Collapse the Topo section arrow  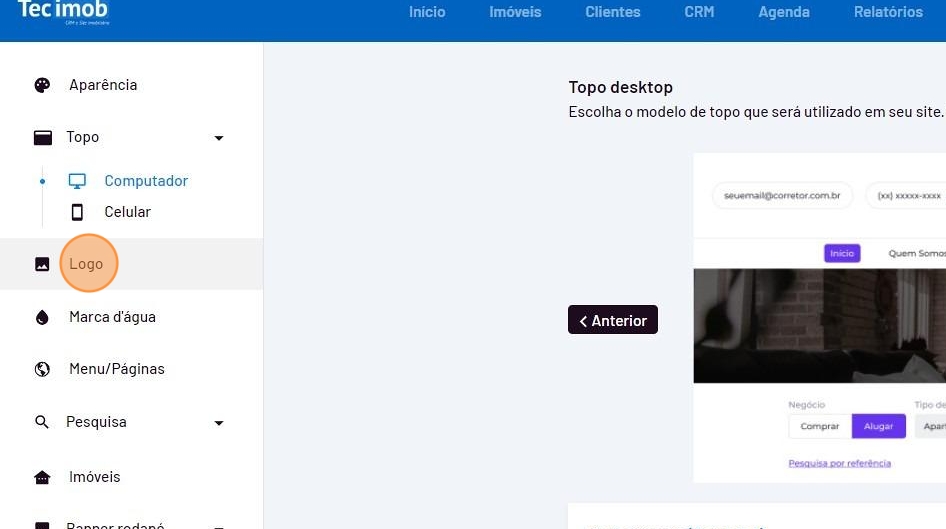[219, 138]
